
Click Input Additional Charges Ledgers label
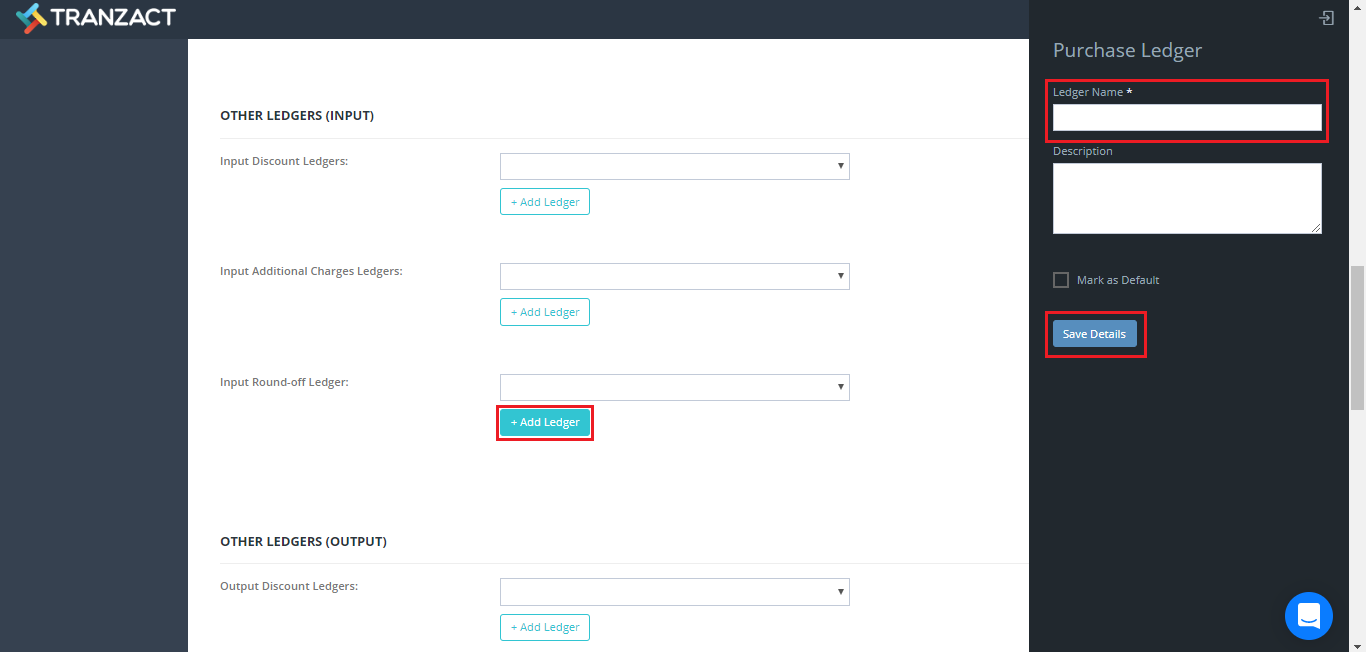click(x=311, y=271)
